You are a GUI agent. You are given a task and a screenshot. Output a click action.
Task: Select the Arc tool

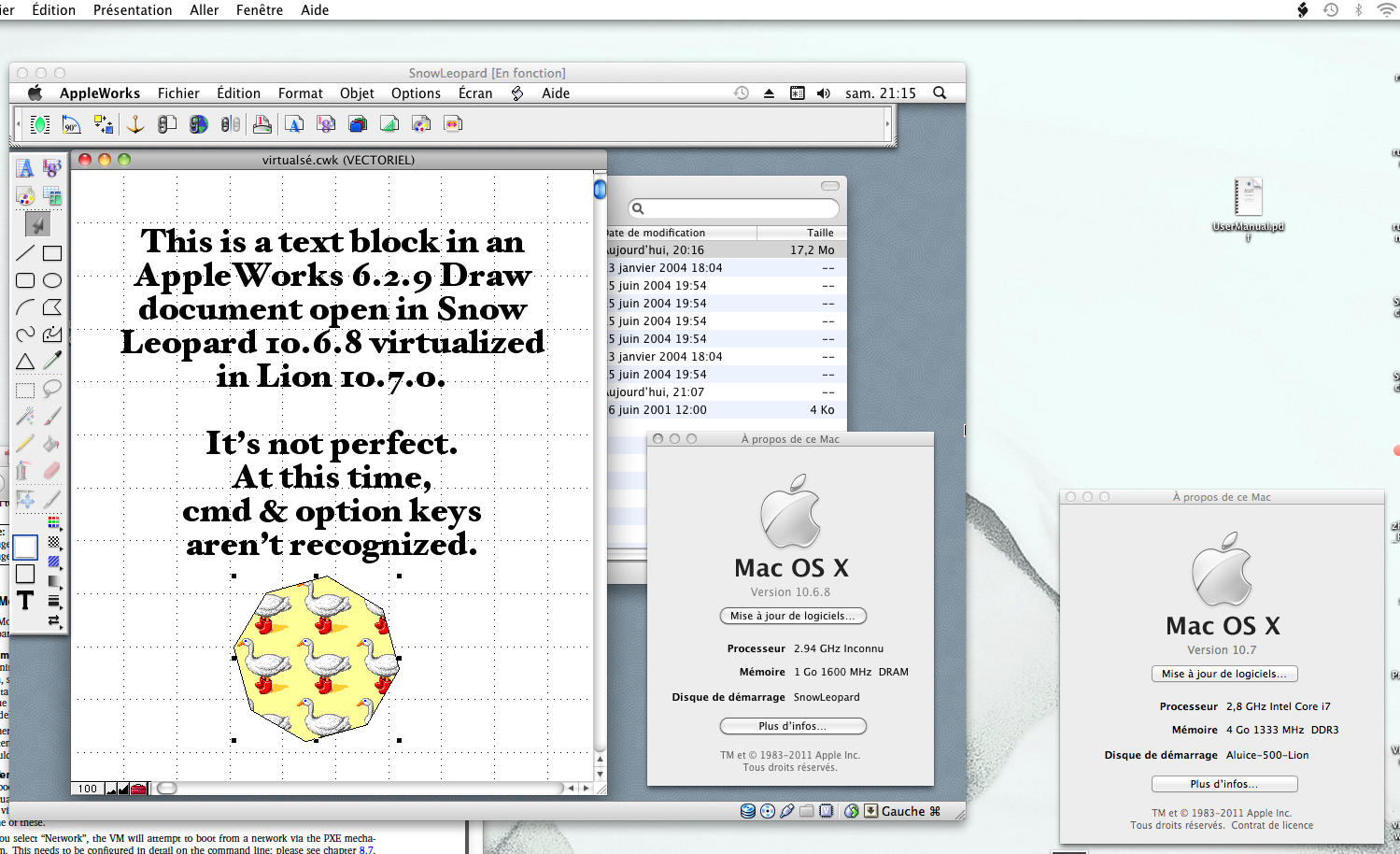point(25,307)
